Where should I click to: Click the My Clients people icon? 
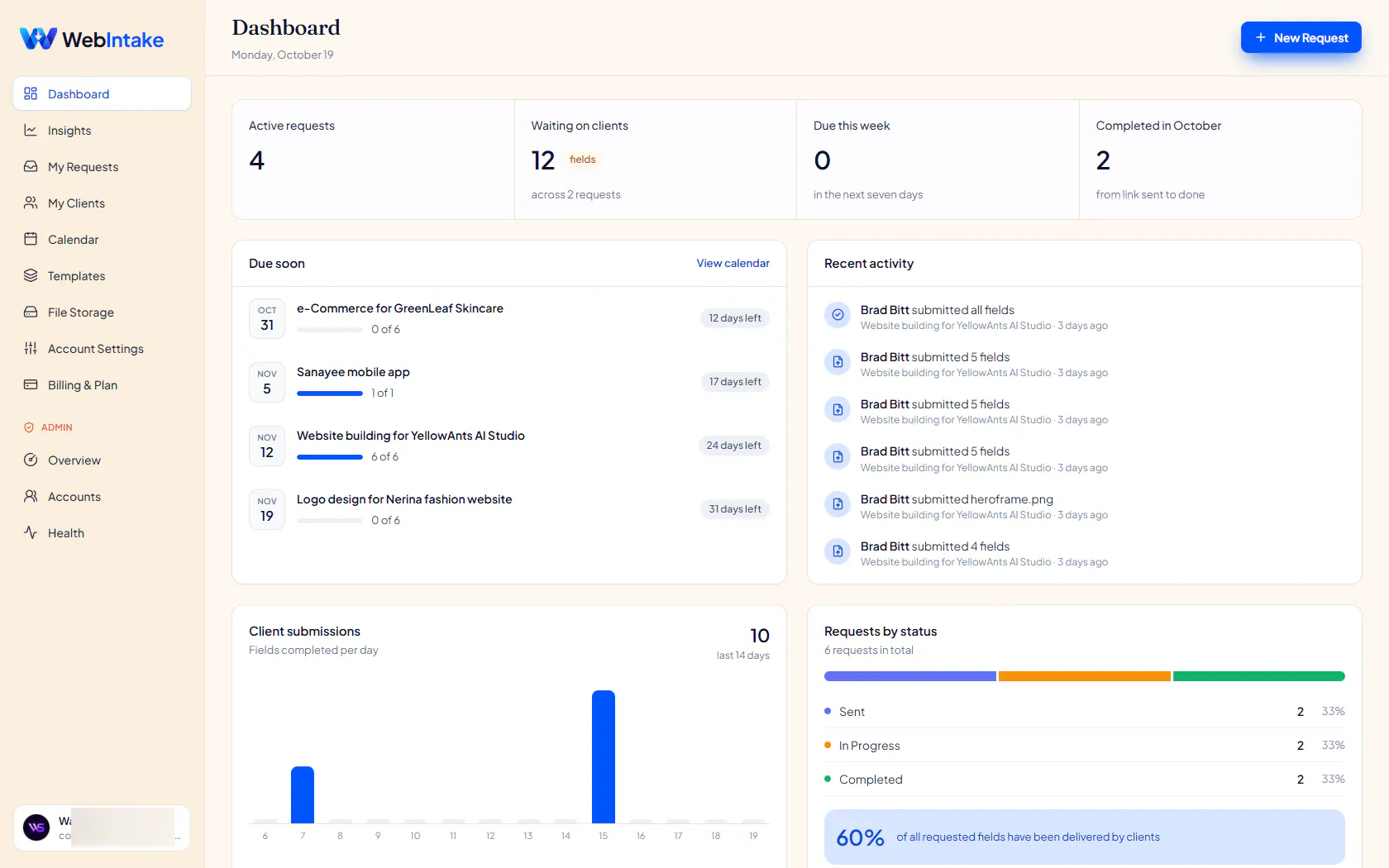pyautogui.click(x=31, y=203)
